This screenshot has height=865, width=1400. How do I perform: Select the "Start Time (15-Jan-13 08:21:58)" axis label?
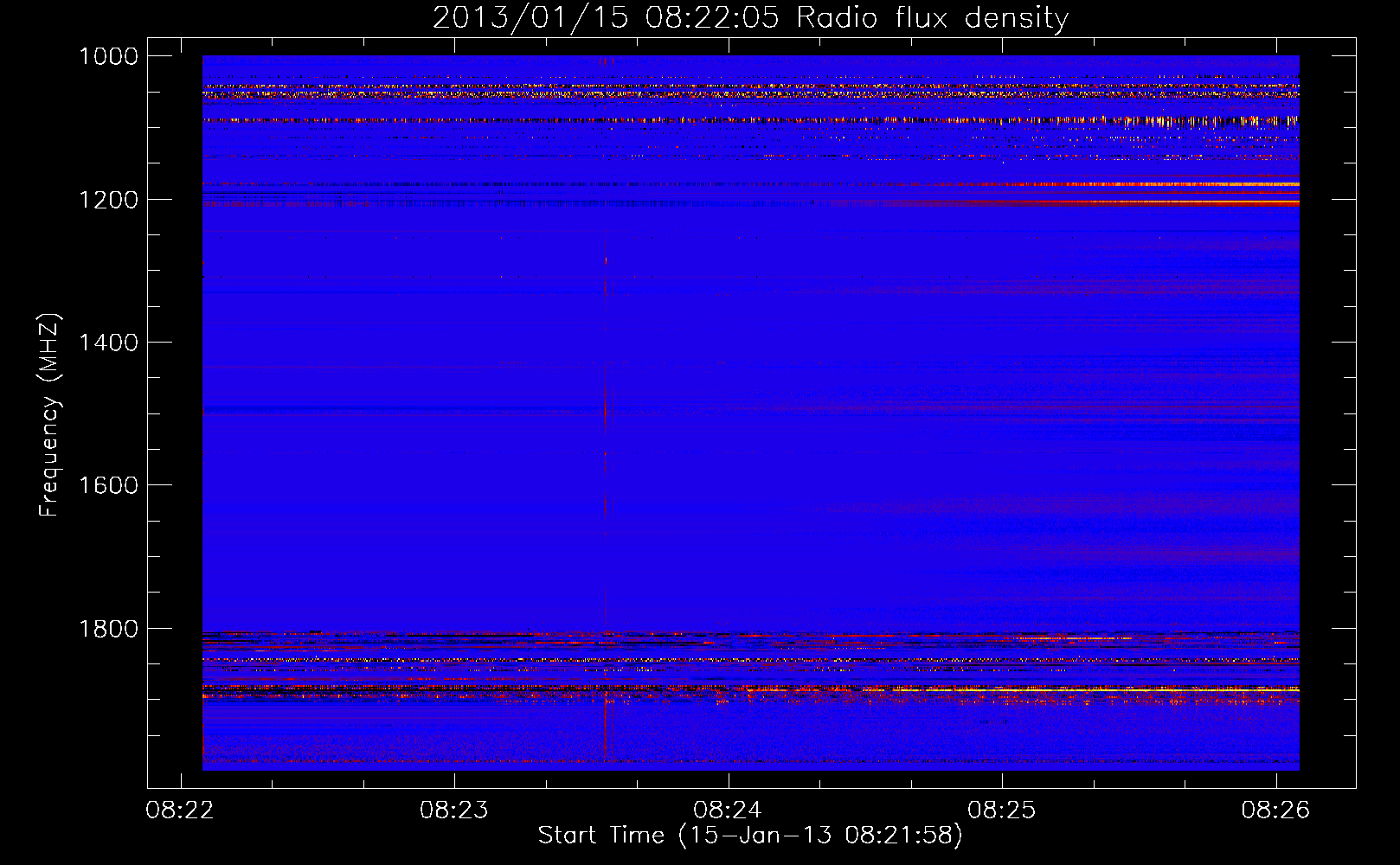tap(750, 836)
